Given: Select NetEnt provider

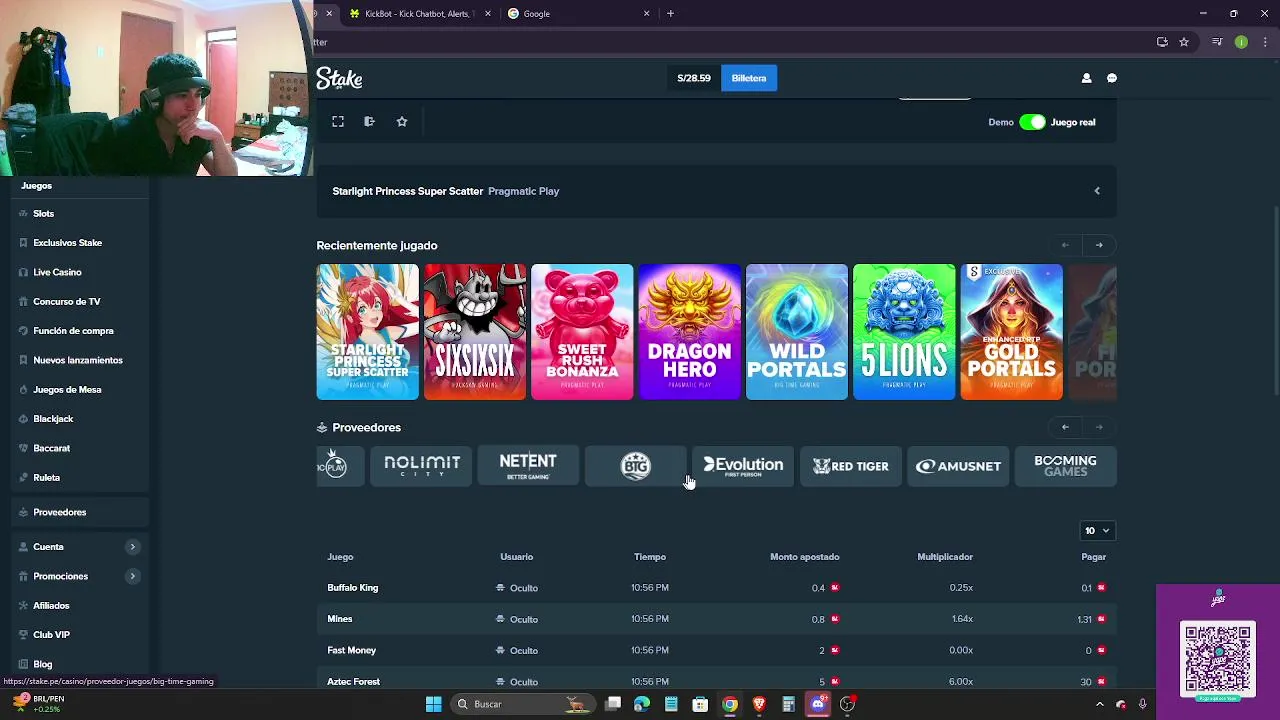Looking at the screenshot, I should coord(528,466).
